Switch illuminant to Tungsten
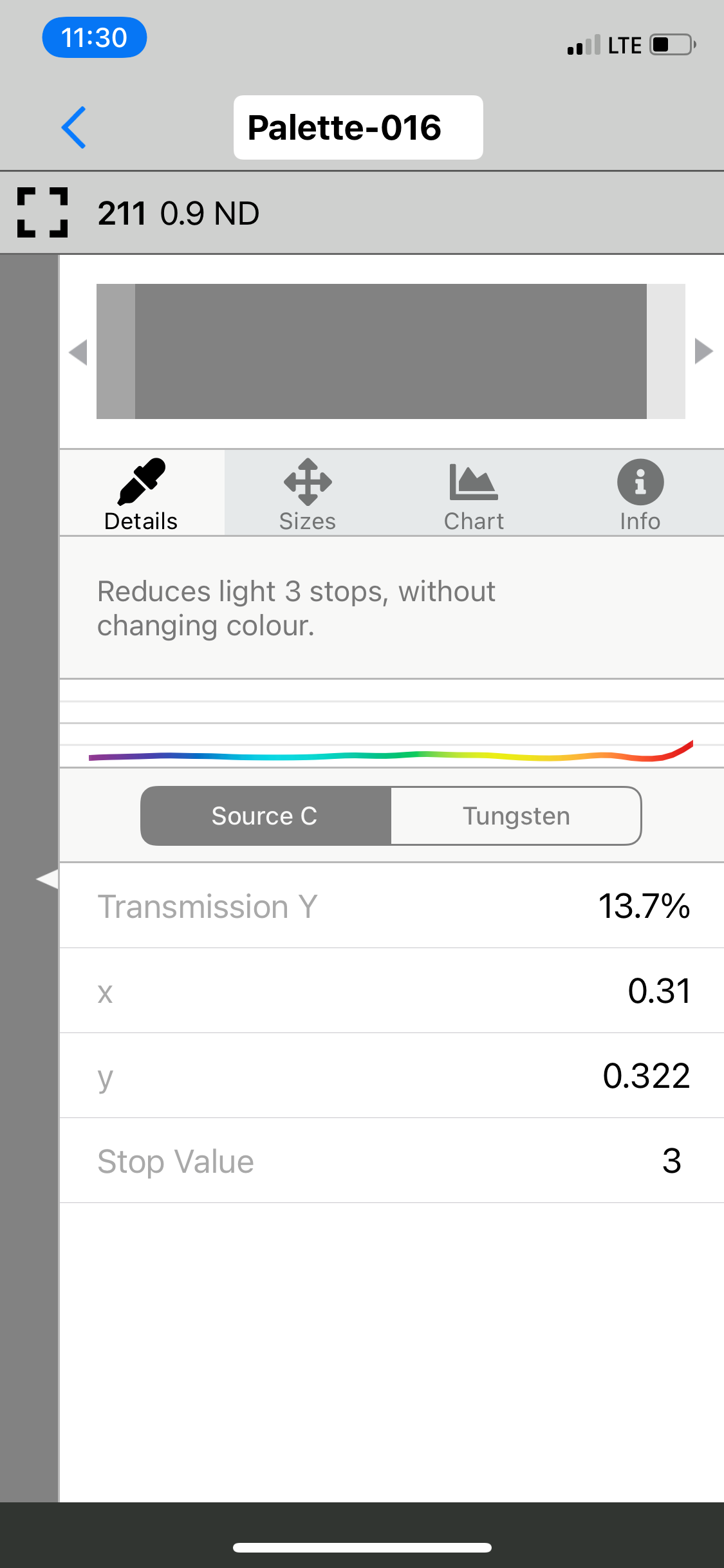Viewport: 724px width, 1568px height. tap(516, 816)
